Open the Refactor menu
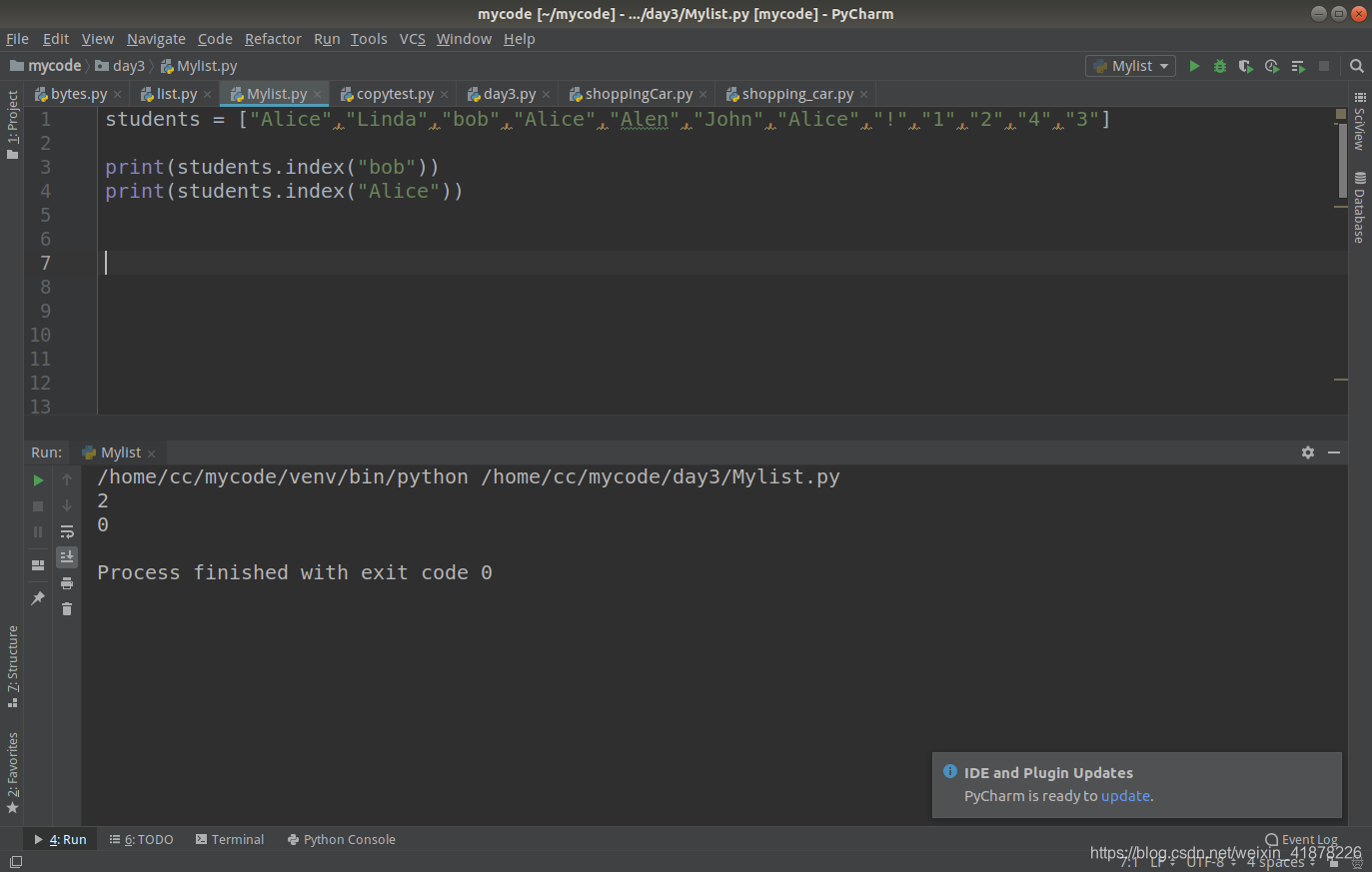Viewport: 1372px width, 872px height. [273, 39]
